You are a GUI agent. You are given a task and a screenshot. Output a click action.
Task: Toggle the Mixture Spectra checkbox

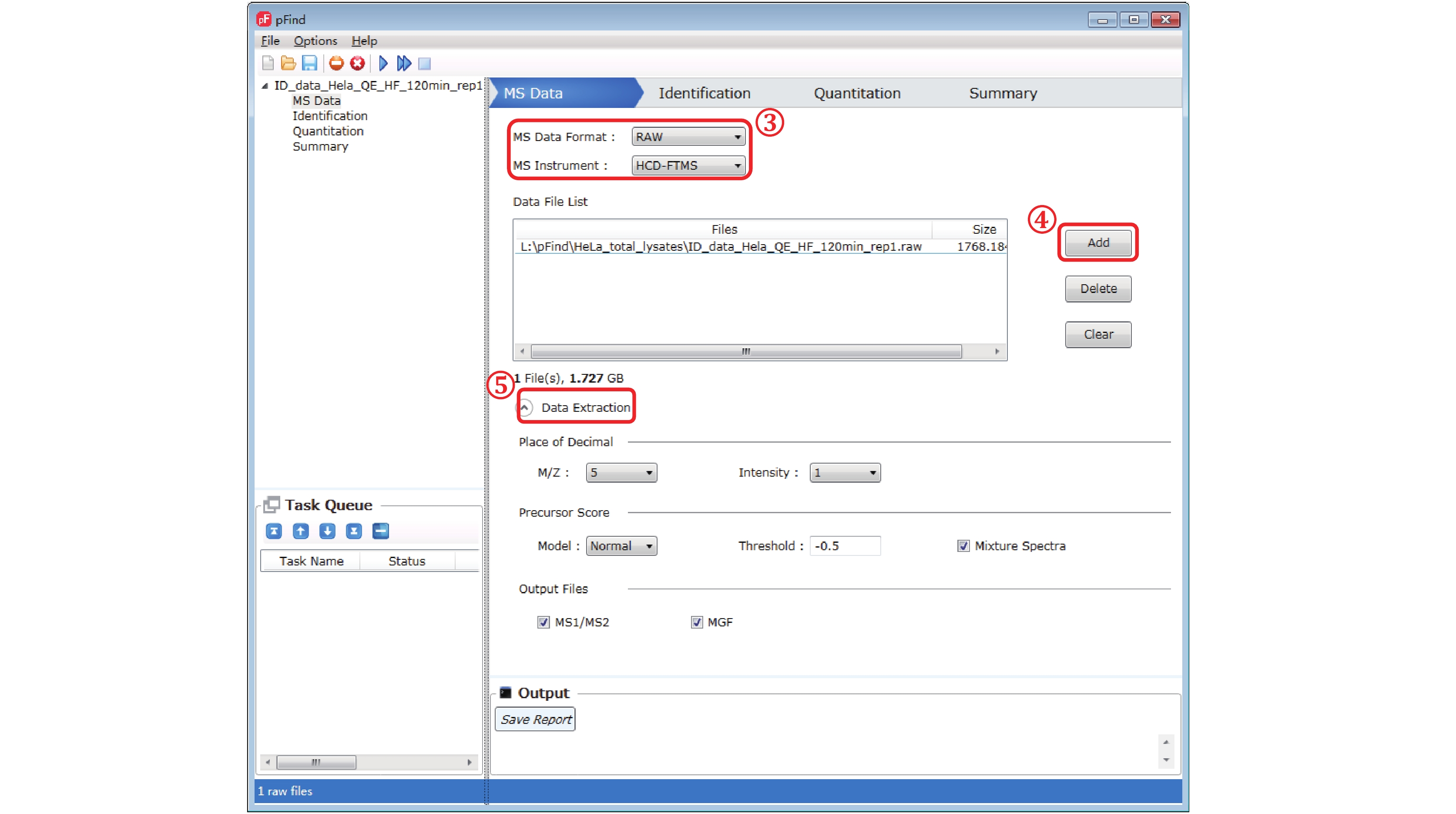point(963,545)
